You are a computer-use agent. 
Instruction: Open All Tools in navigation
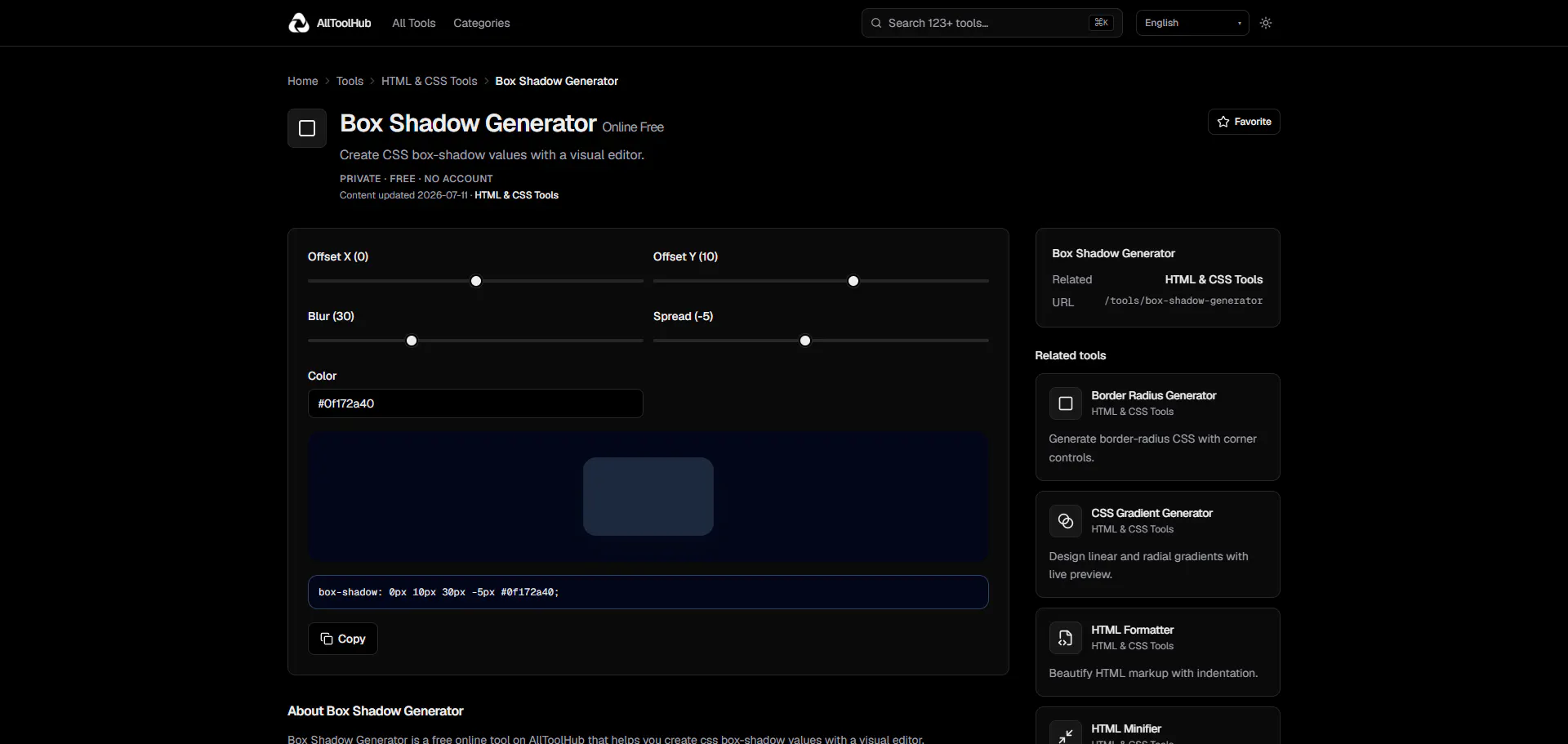[414, 23]
